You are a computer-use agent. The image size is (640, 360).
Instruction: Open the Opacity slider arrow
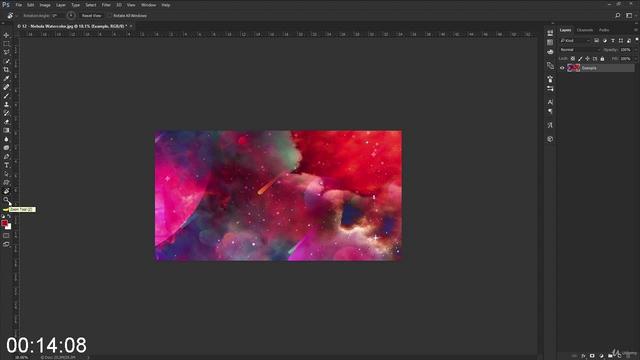coord(636,50)
